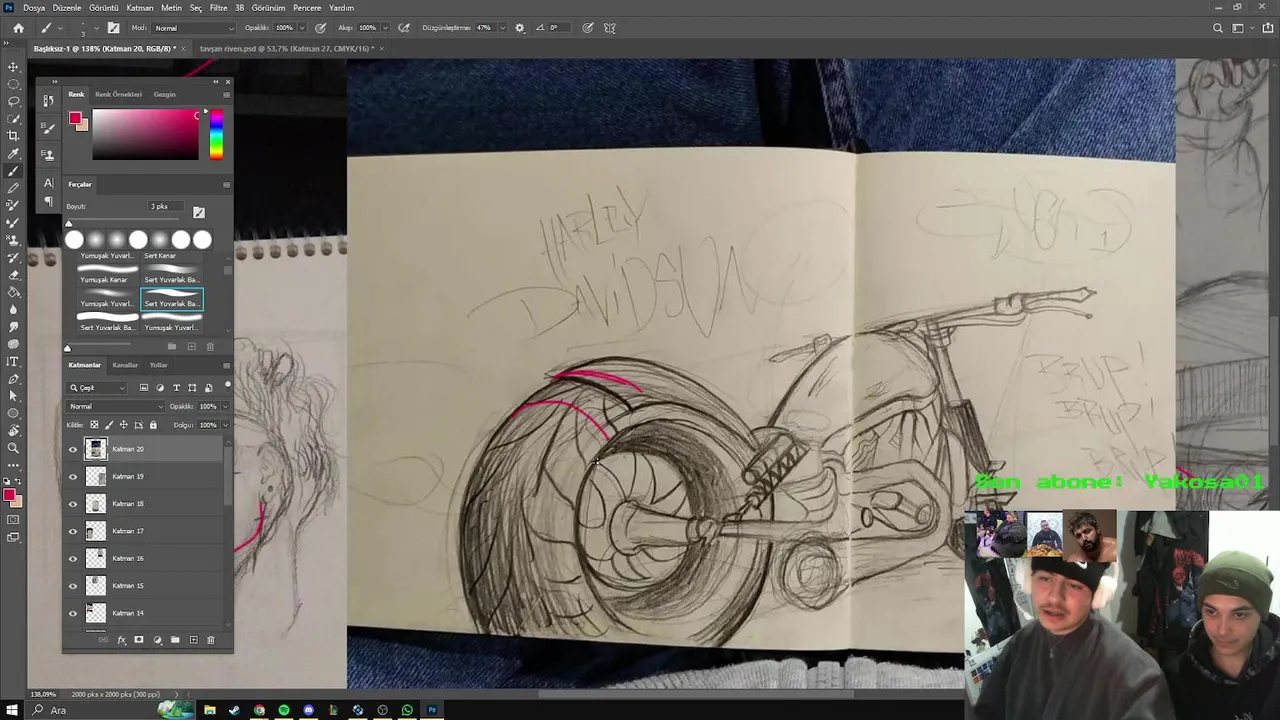Click the hue spectrum slider in Renk
This screenshot has width=1280, height=720.
216,135
